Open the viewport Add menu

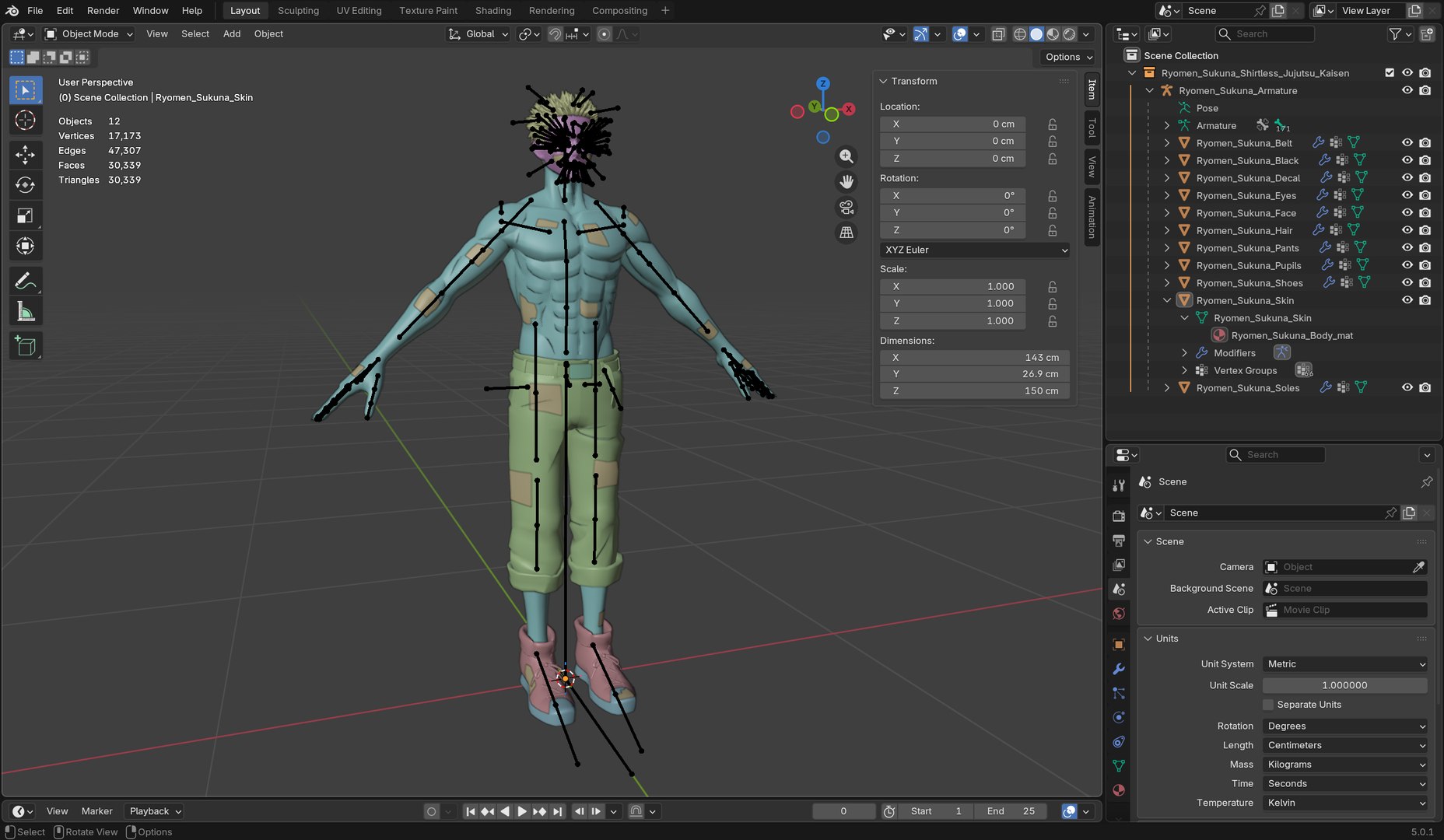232,34
